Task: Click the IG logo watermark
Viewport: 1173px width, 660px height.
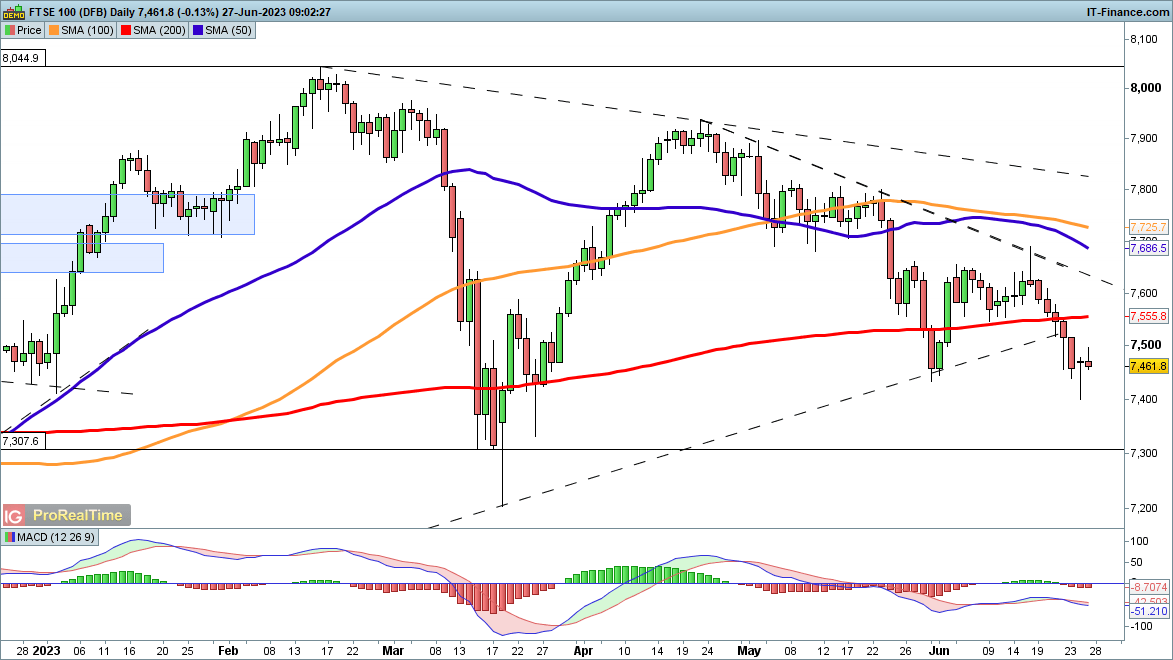Action: click(14, 516)
